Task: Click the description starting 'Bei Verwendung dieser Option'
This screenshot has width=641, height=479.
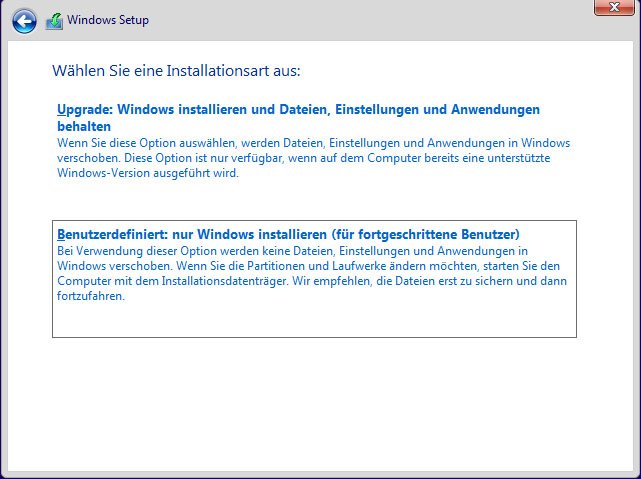Action: click(312, 273)
